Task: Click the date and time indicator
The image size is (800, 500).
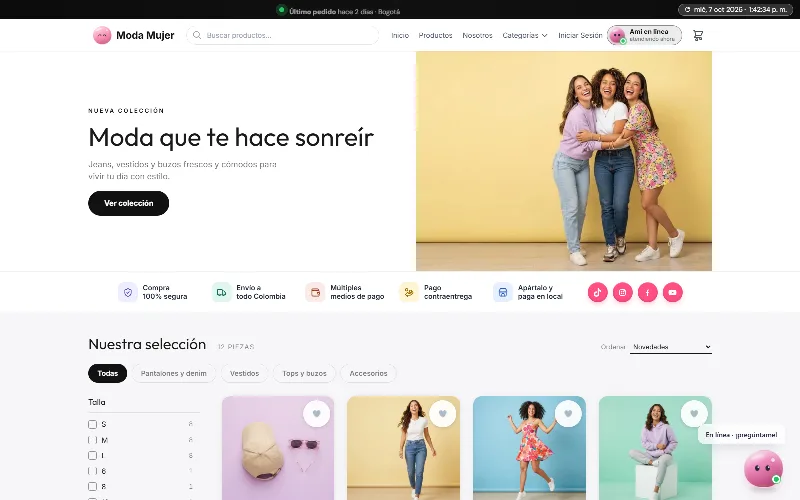Action: pos(736,10)
